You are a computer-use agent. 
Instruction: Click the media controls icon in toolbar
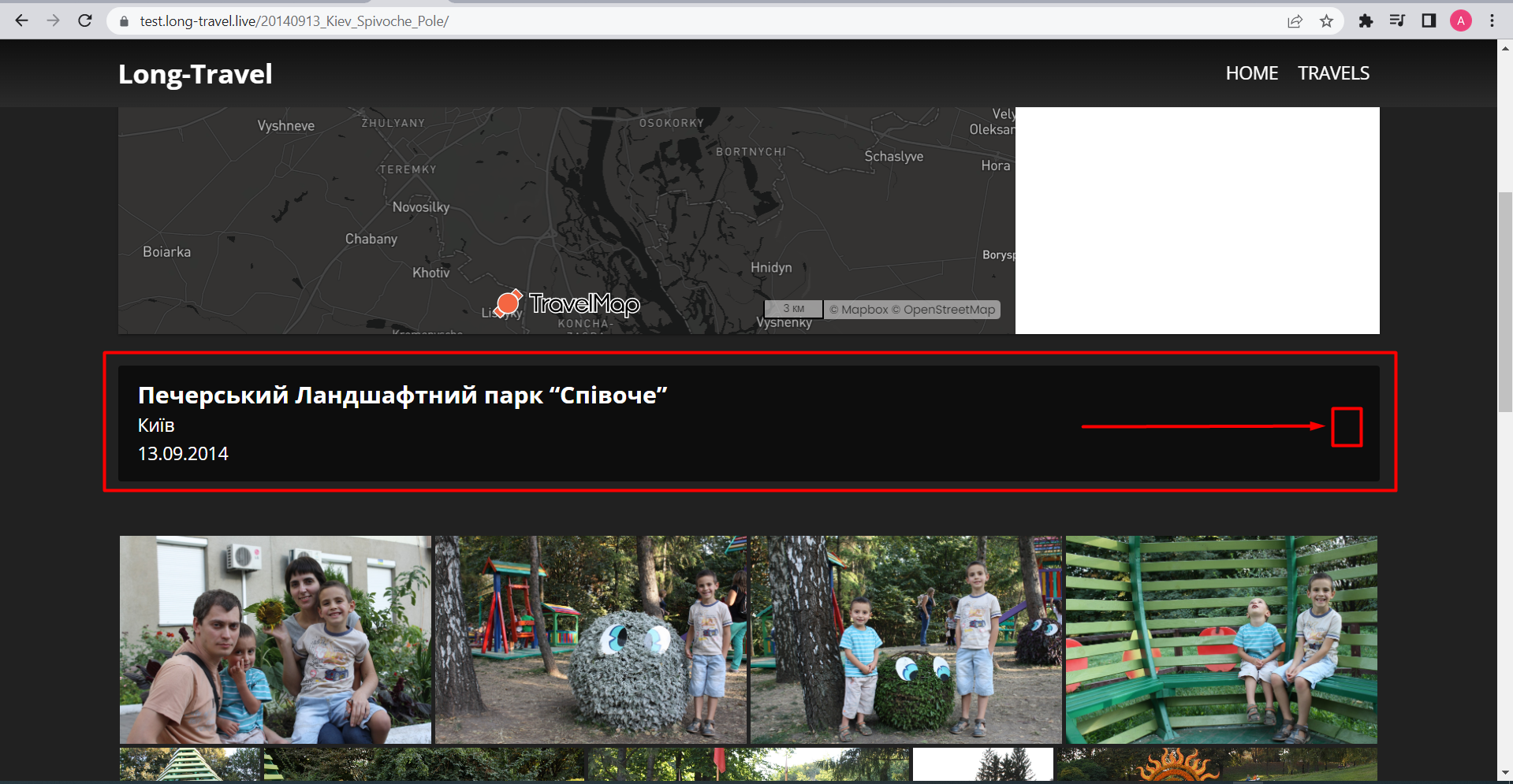point(1397,20)
